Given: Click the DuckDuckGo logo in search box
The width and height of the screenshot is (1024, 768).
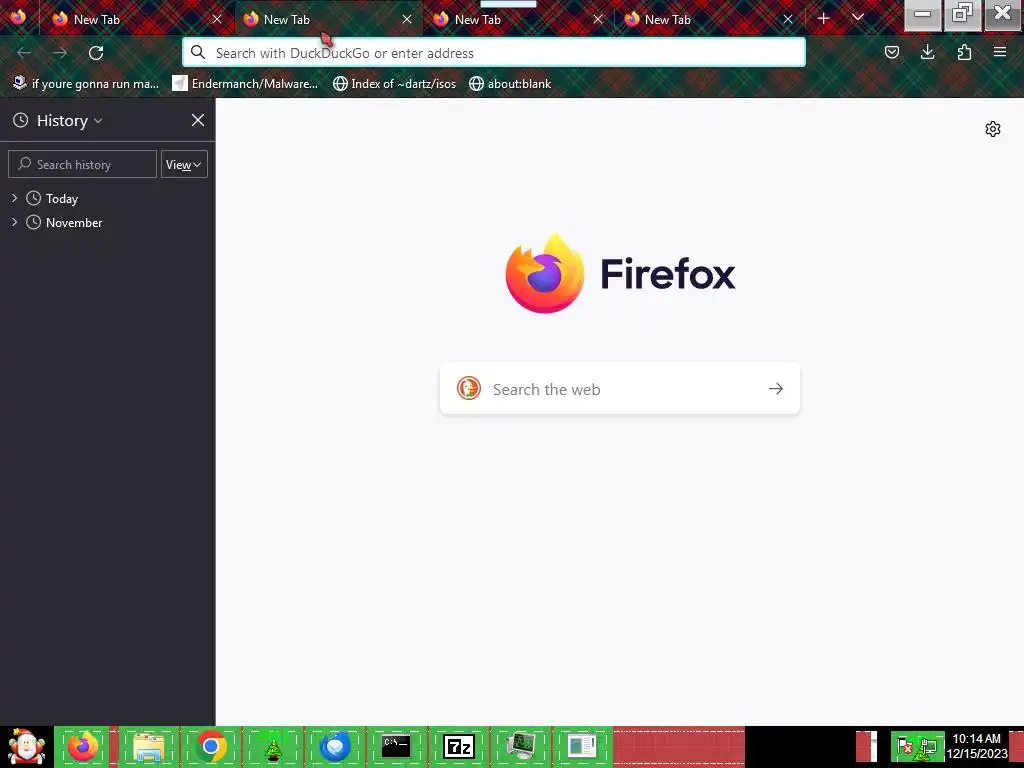Looking at the screenshot, I should pyautogui.click(x=469, y=389).
